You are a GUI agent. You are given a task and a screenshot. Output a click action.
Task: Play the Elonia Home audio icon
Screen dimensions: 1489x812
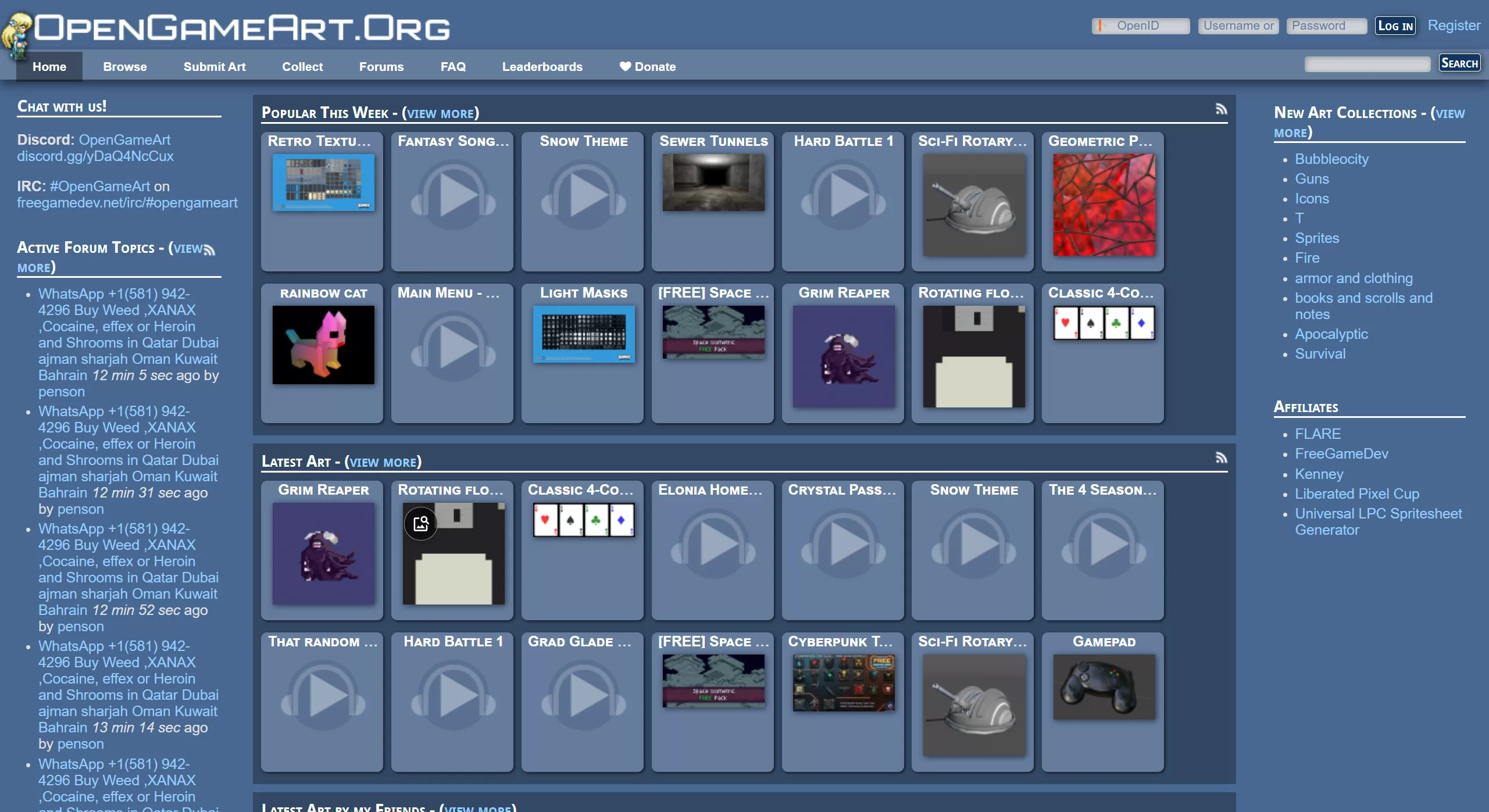click(x=713, y=545)
